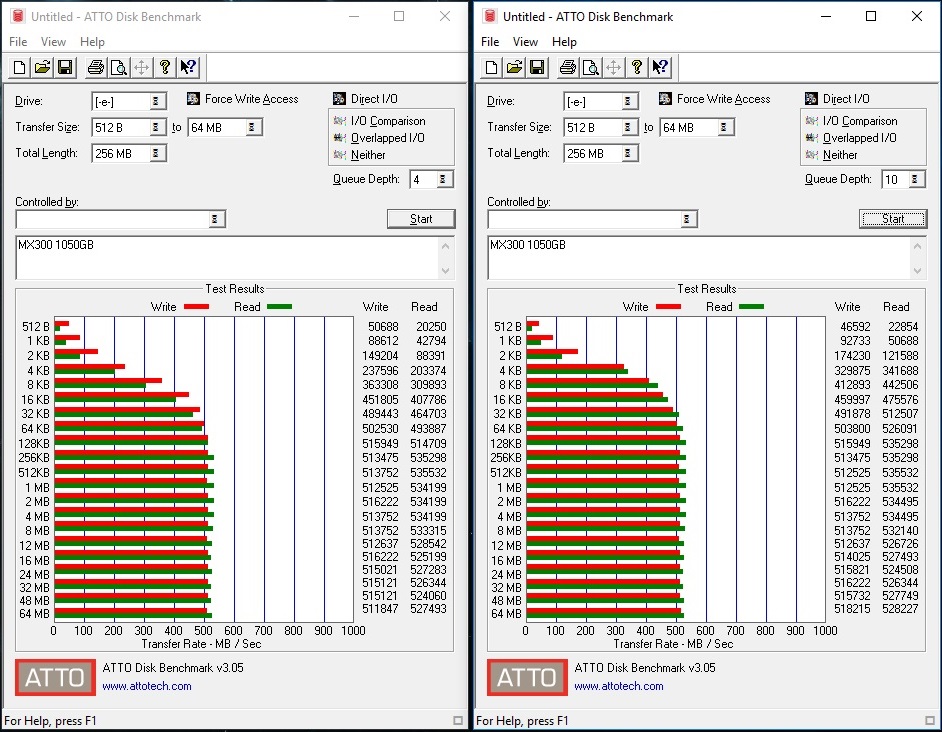This screenshot has width=942, height=732.
Task: Open www.attotech.com link in right window
Action: pyautogui.click(x=619, y=686)
